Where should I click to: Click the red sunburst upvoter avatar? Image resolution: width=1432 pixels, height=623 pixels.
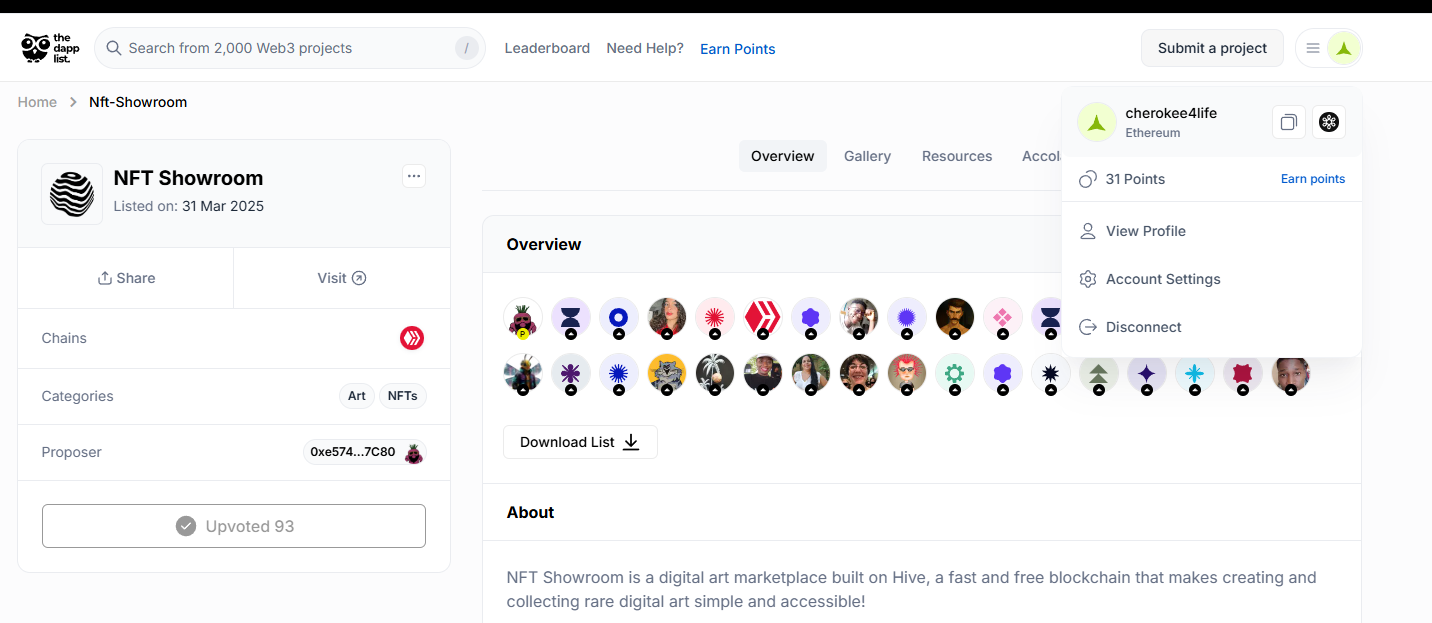click(x=714, y=318)
